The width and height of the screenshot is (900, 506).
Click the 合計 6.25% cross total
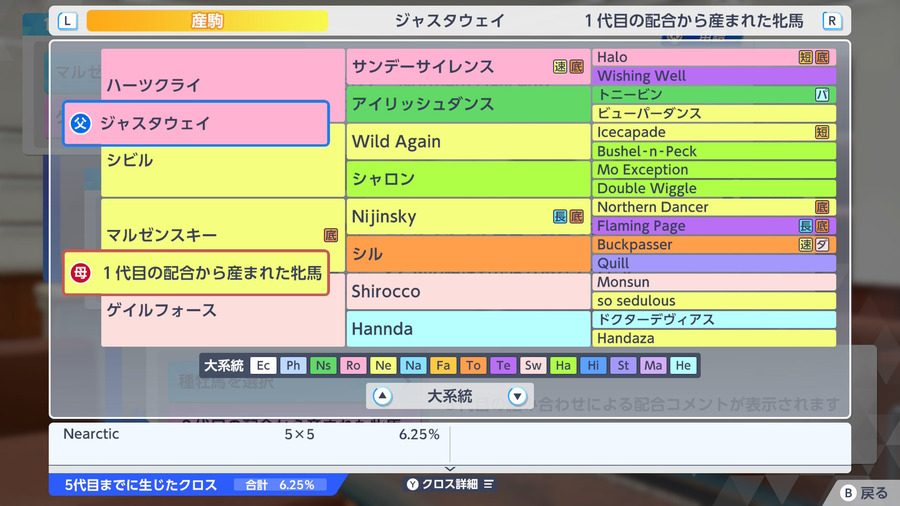click(x=280, y=485)
